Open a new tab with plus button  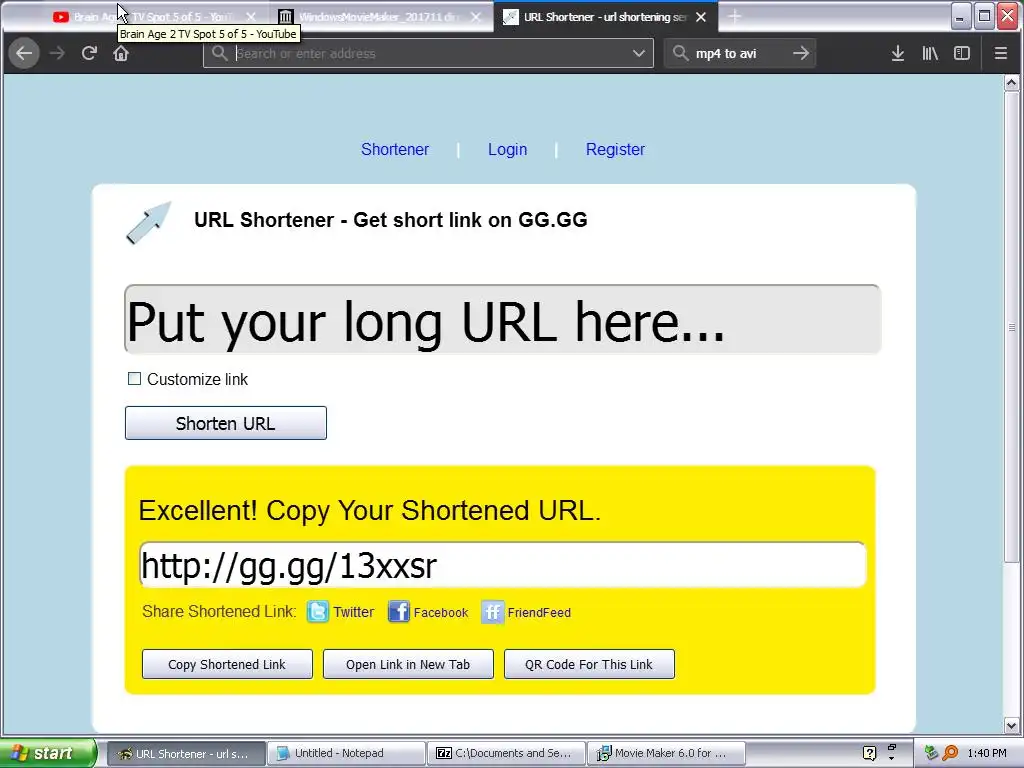click(x=735, y=17)
